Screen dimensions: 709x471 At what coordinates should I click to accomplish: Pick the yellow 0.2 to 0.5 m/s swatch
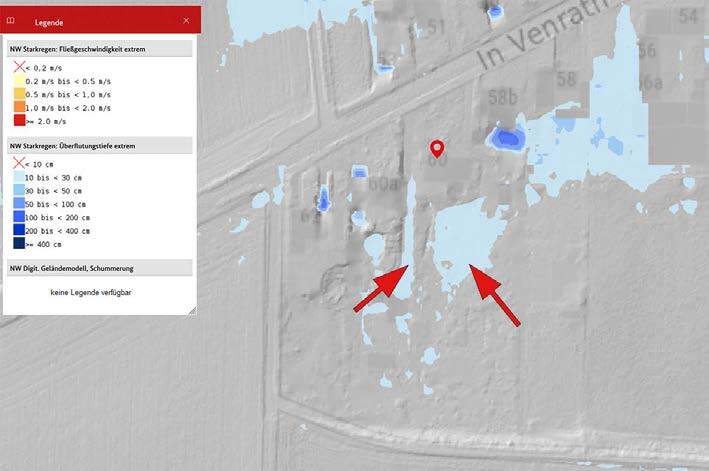(19, 81)
